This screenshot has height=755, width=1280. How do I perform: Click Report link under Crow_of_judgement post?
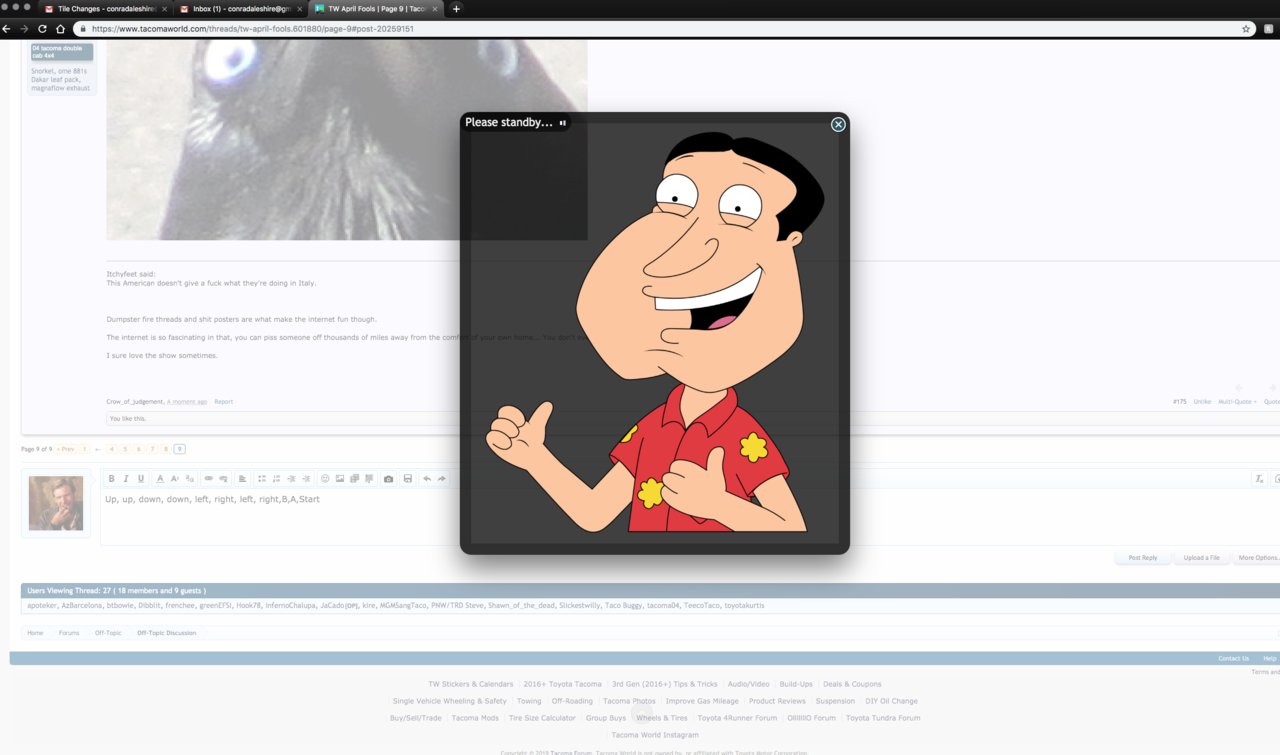(224, 402)
